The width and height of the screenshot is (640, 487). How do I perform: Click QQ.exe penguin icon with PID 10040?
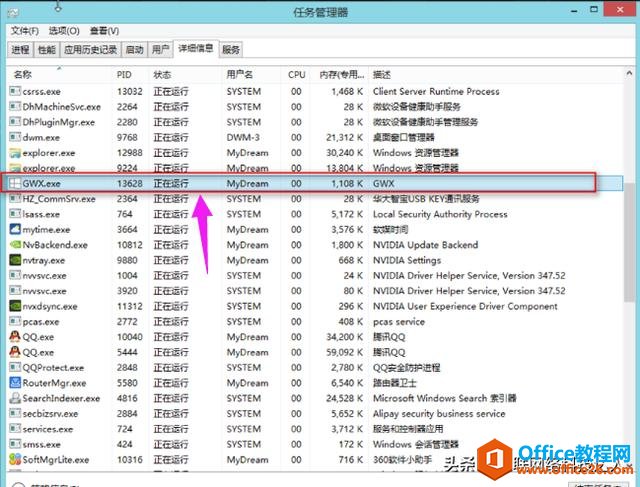pos(15,337)
